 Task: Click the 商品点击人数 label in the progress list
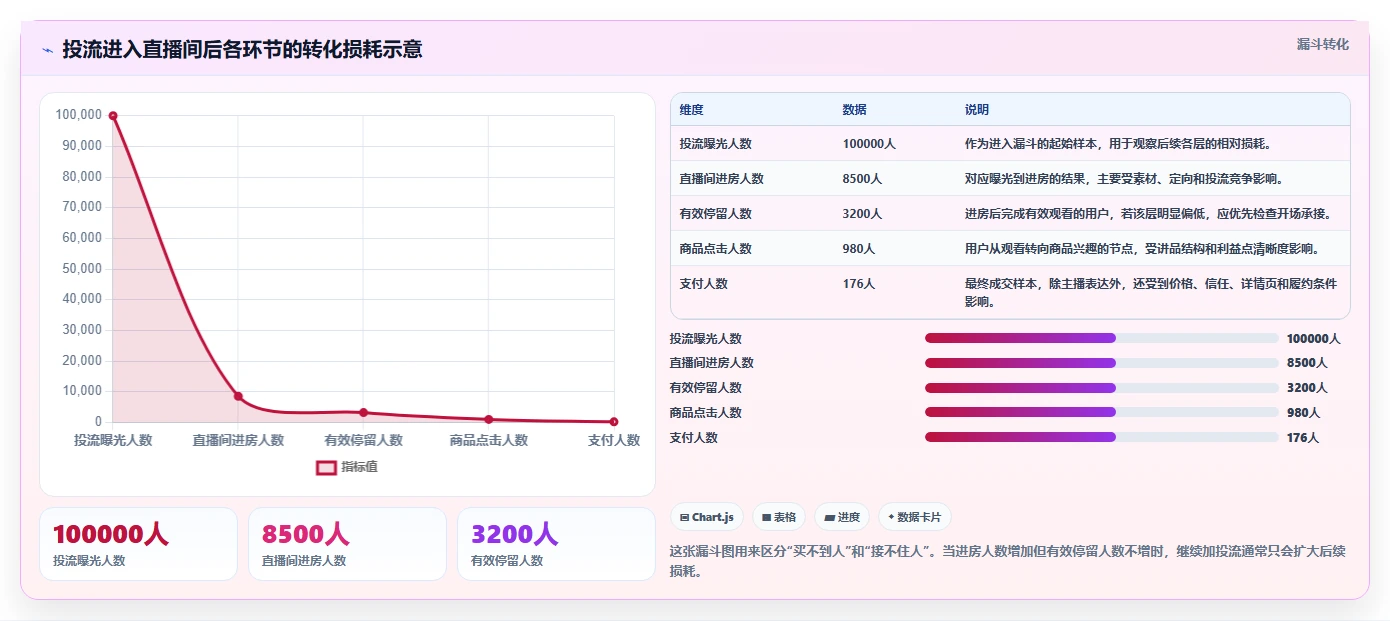[x=706, y=413]
